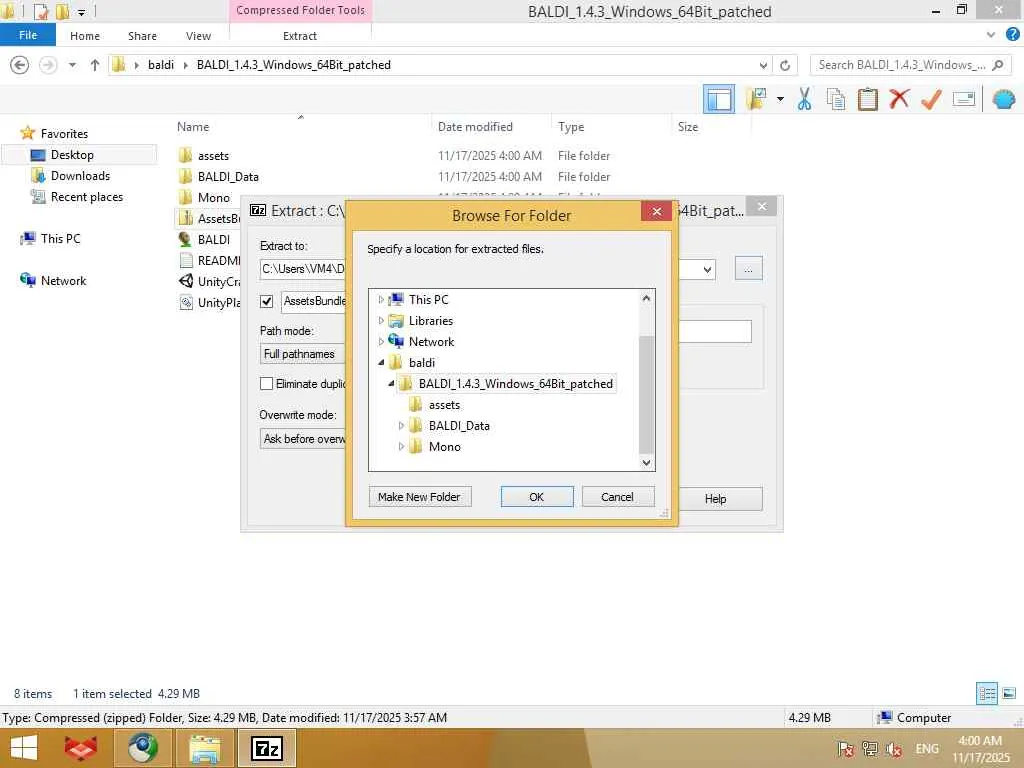The image size is (1024, 768).
Task: Select the BALDI_Data folder in file list
Action: [x=228, y=177]
